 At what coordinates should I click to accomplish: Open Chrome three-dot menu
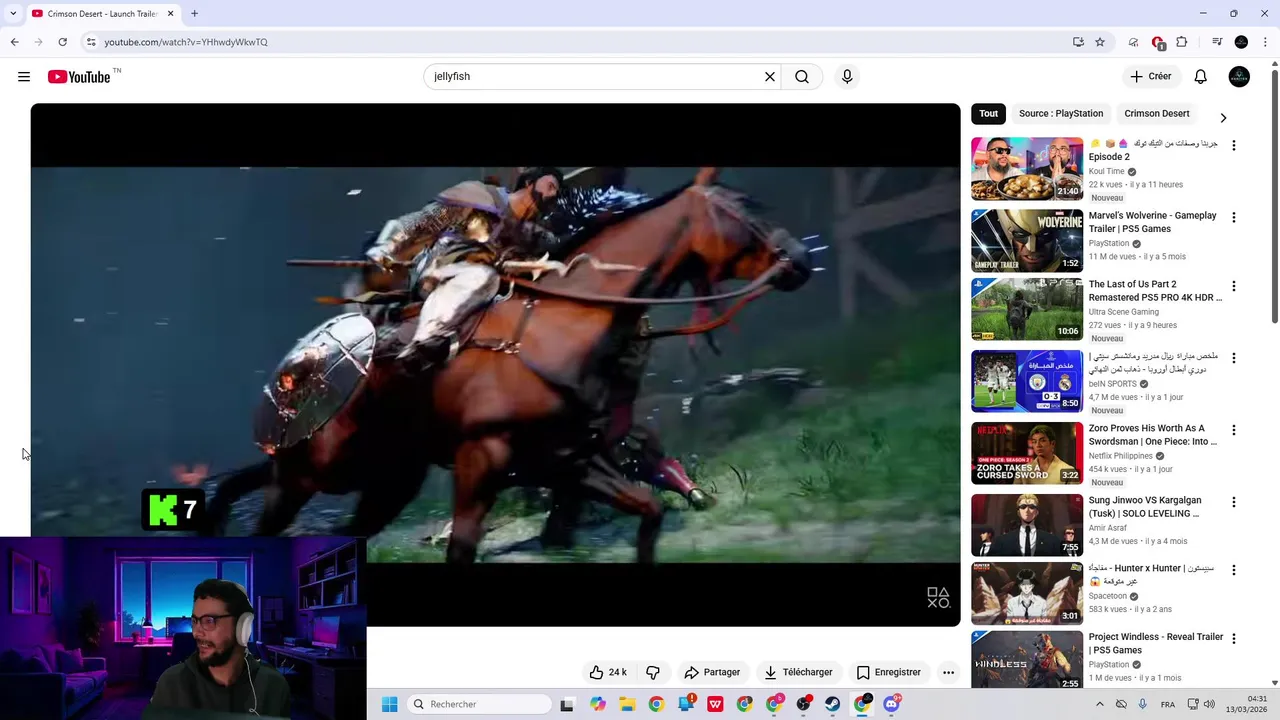click(1265, 42)
